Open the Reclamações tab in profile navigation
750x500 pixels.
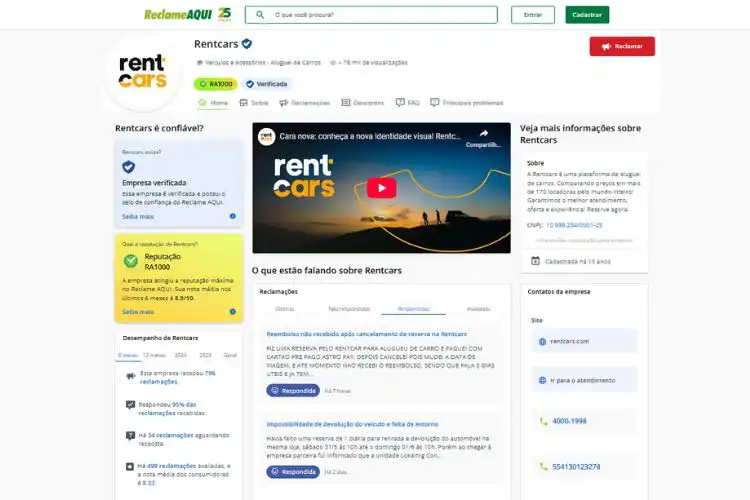[x=305, y=103]
